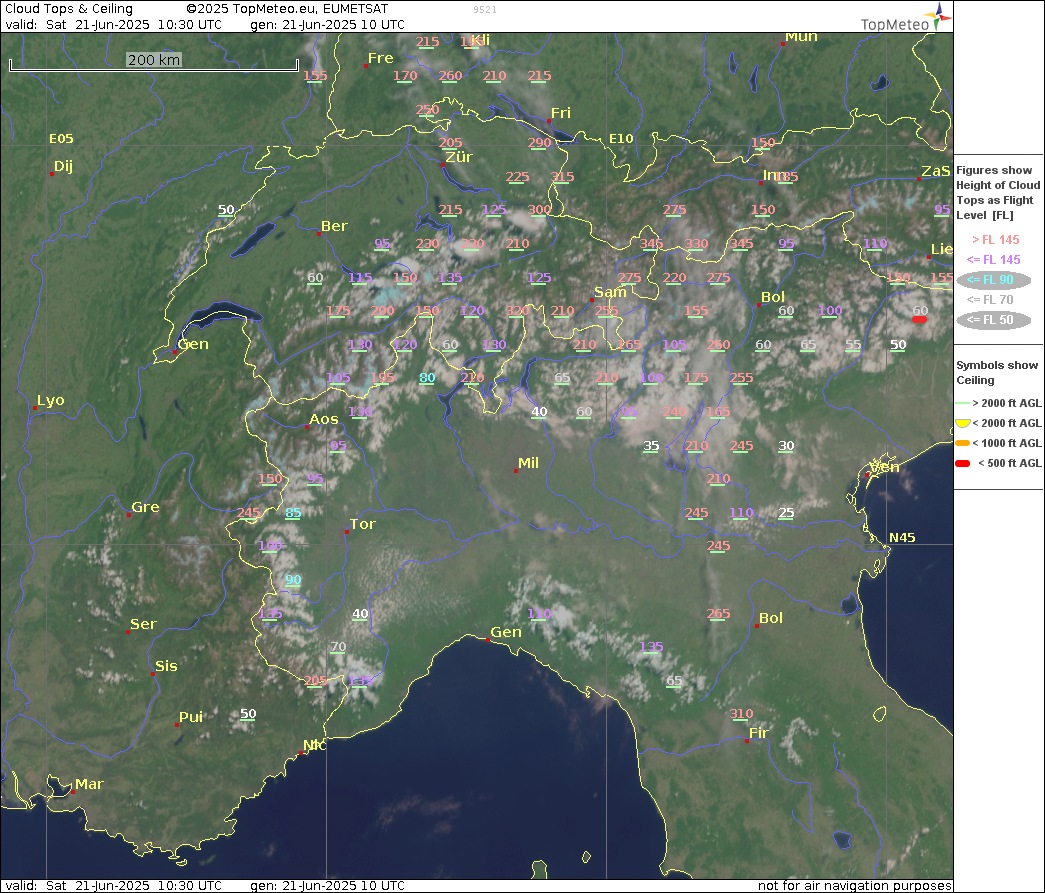Select the '<= FL 90' cyan legend entry
This screenshot has width=1045, height=893.
coord(994,280)
